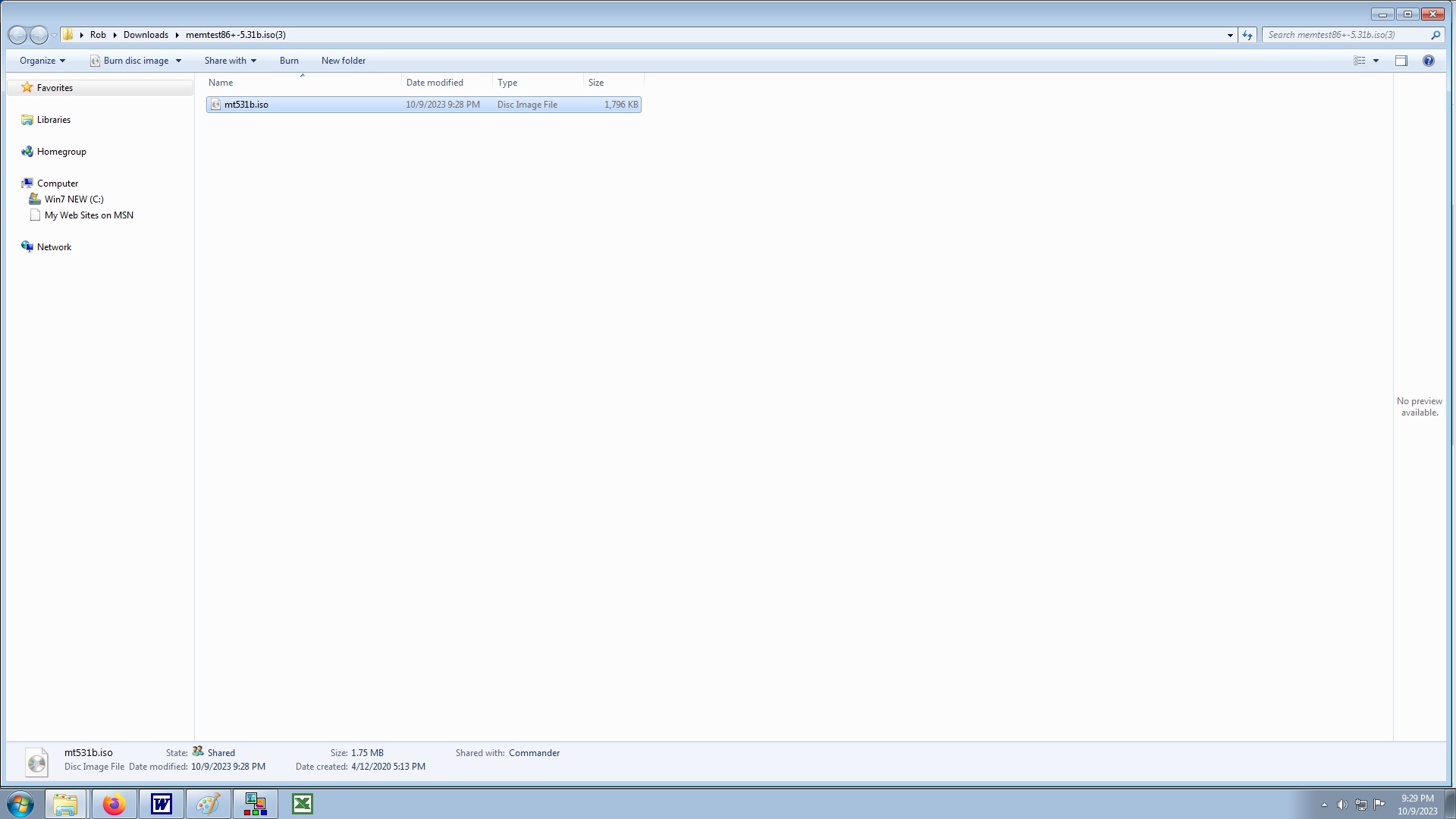Viewport: 1456px width, 819px height.
Task: Expand the address bar history dropdown
Action: pos(1230,35)
